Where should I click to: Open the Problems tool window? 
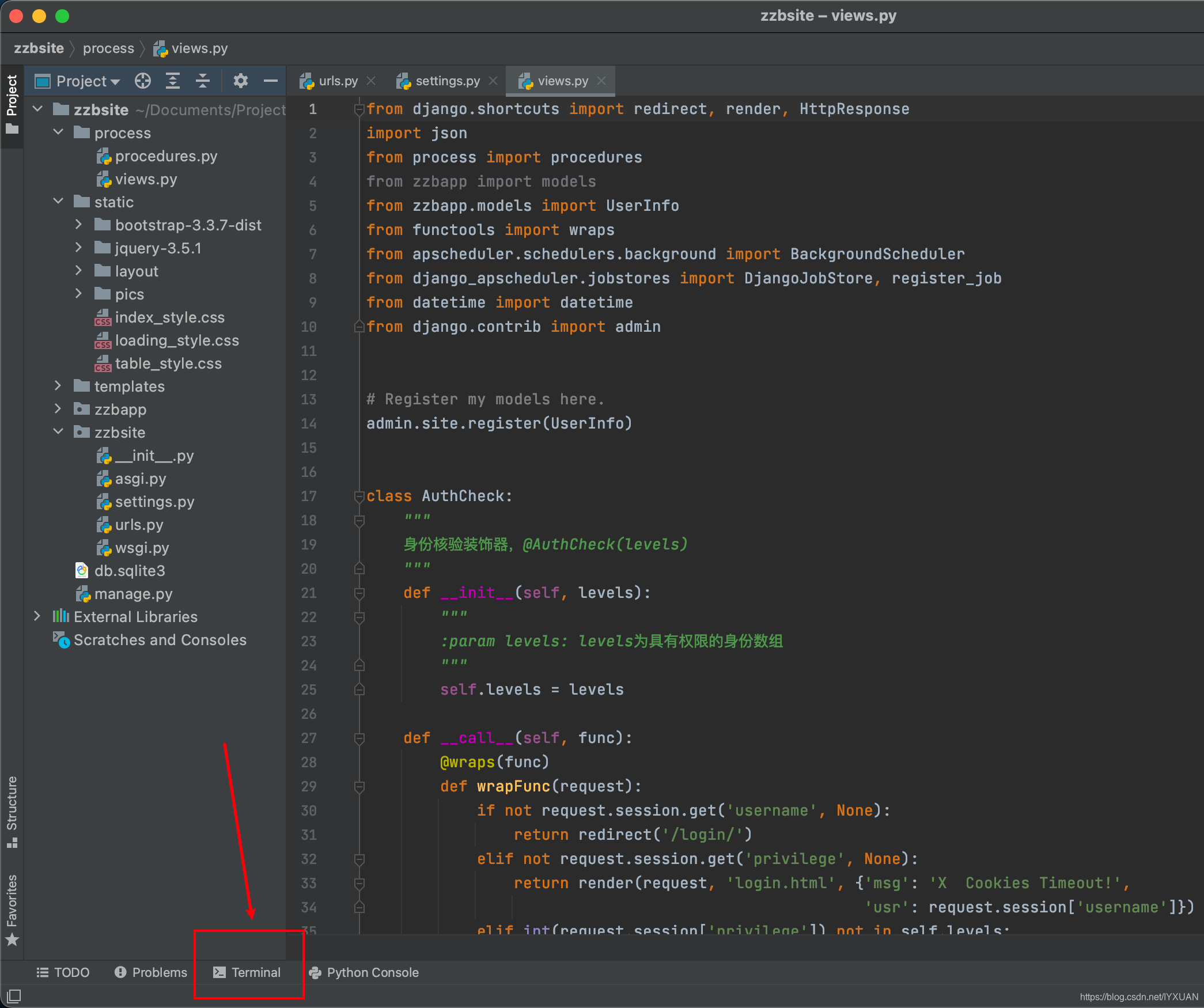[x=150, y=972]
